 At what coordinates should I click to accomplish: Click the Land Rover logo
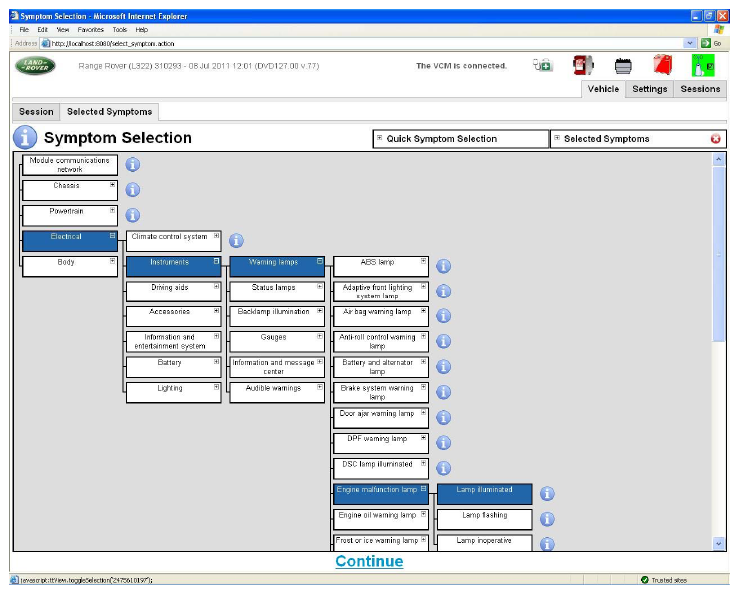[x=35, y=66]
